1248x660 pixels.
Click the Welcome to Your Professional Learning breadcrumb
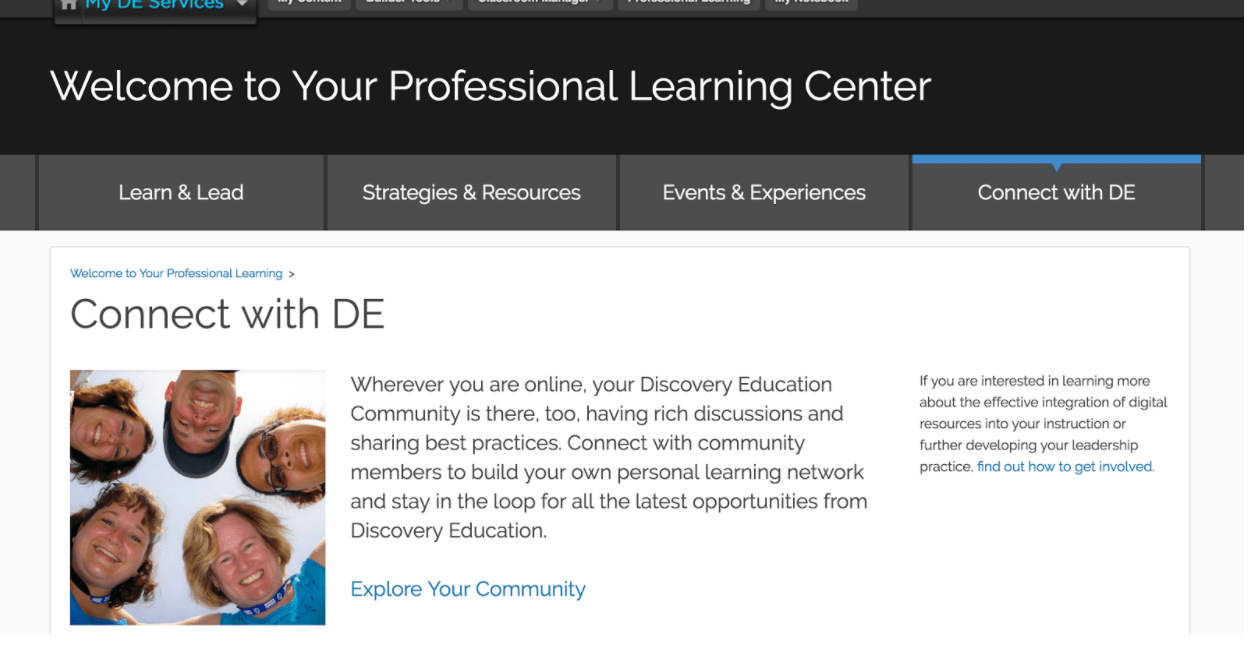pos(175,273)
